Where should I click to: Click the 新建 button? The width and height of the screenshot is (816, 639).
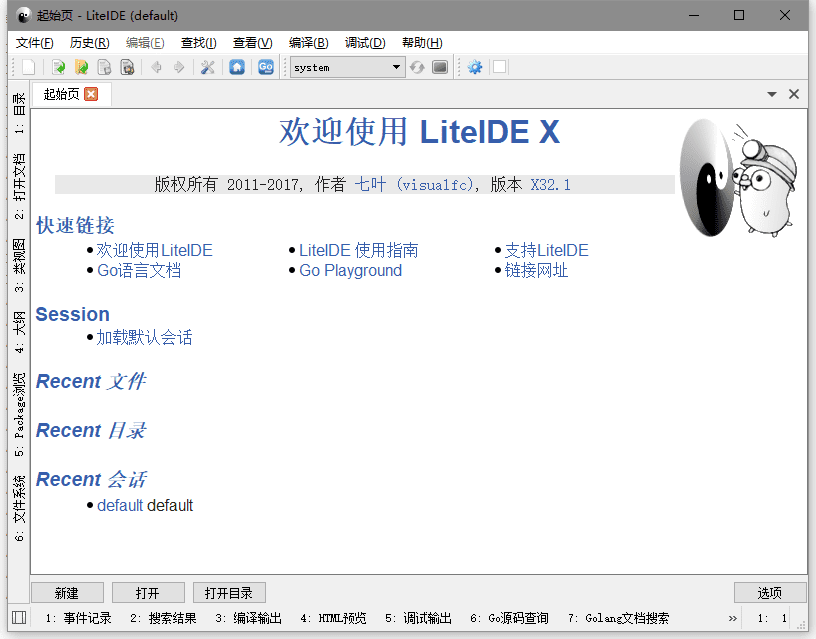tap(67, 593)
